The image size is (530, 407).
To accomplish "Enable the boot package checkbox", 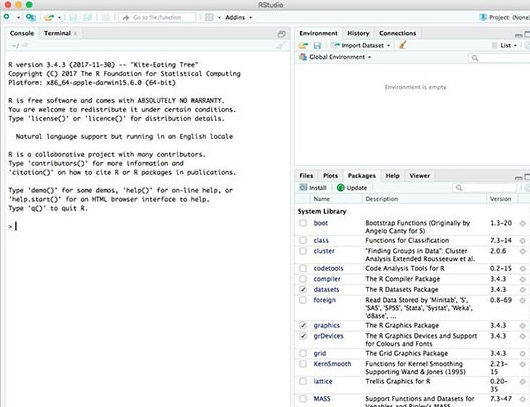I will coord(303,223).
